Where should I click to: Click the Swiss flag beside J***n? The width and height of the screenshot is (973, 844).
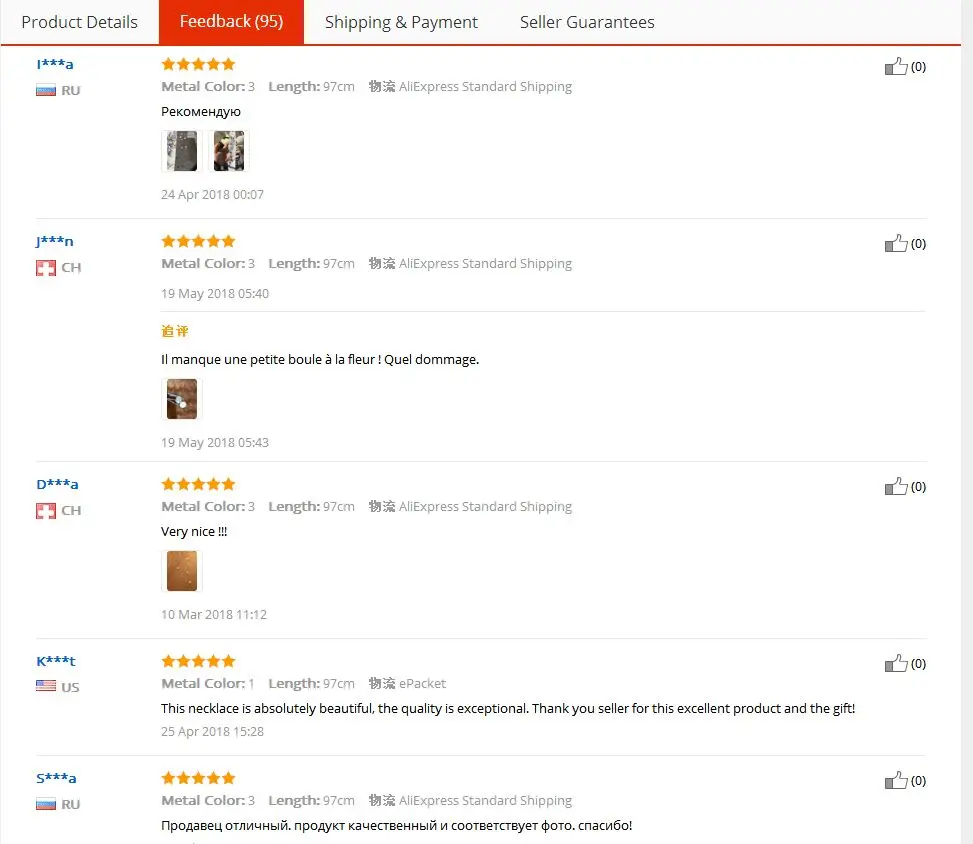(46, 267)
